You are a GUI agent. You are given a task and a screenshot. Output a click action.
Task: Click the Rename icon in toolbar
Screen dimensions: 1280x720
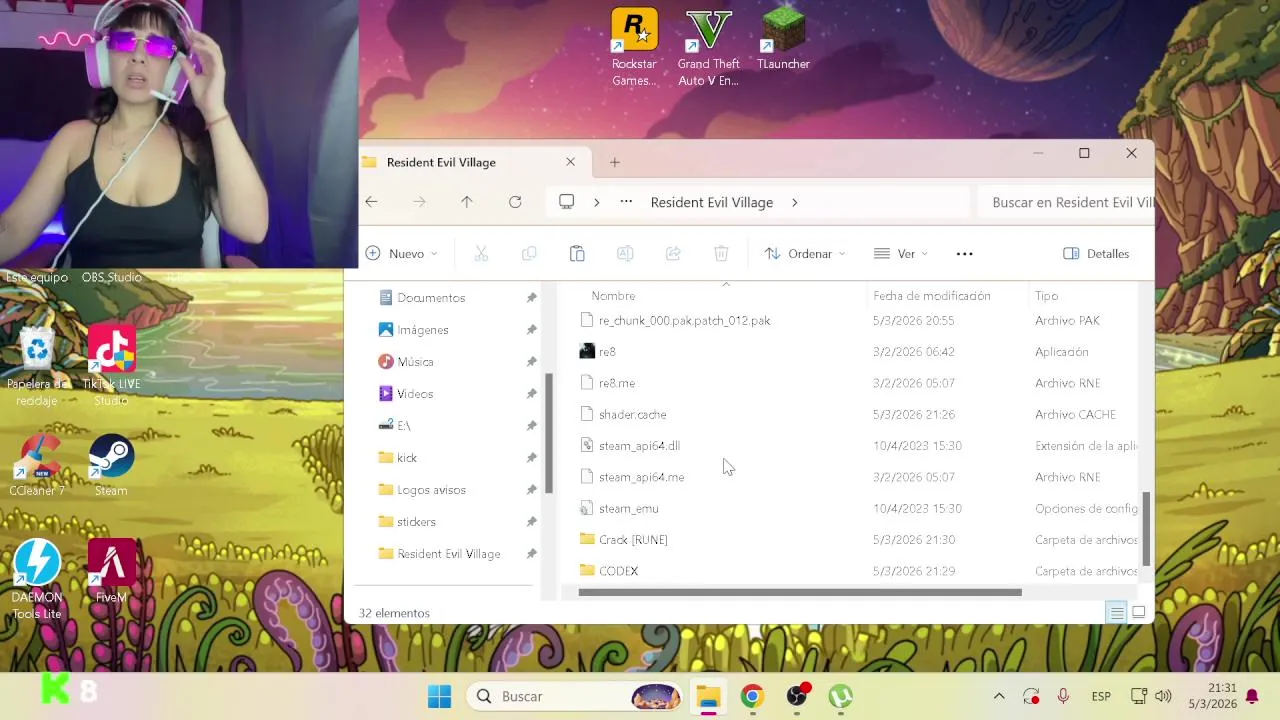point(625,254)
